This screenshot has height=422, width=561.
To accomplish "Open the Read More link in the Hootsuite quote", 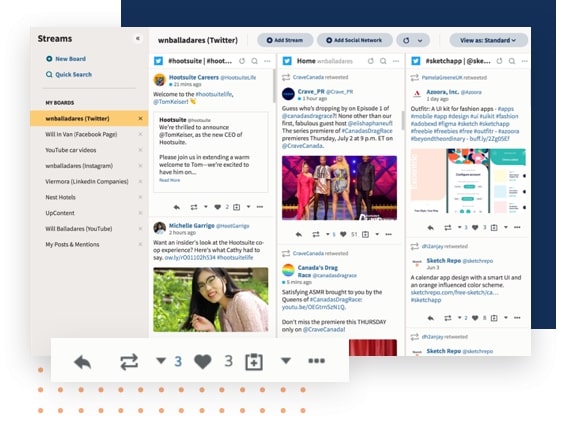I will click(170, 180).
